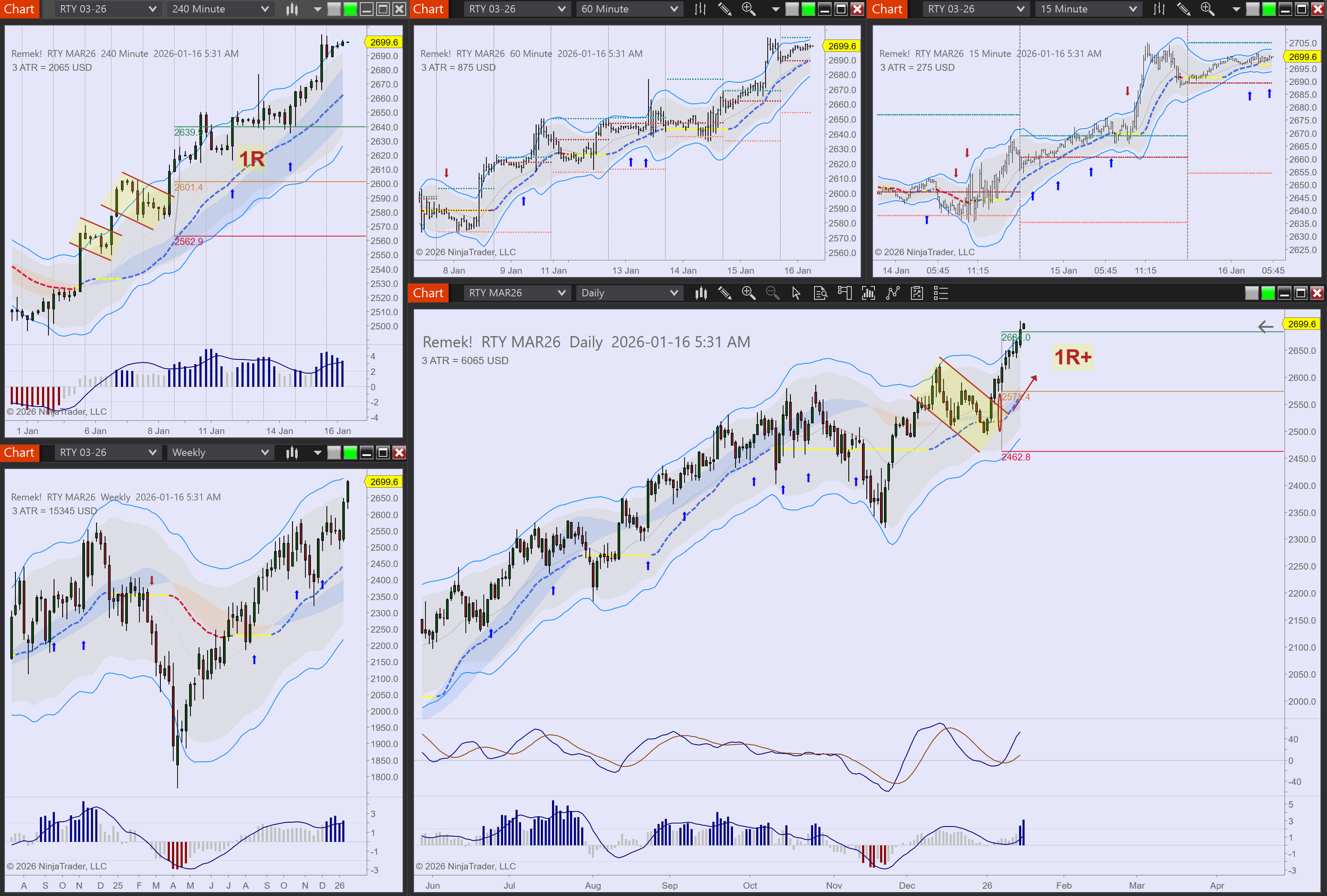
Task: Open Data Box icon in Daily chart toolbar
Action: tap(820, 293)
